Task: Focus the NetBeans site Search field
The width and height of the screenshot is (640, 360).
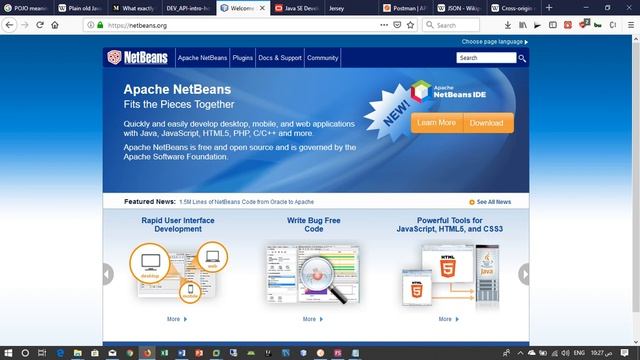Action: point(486,58)
